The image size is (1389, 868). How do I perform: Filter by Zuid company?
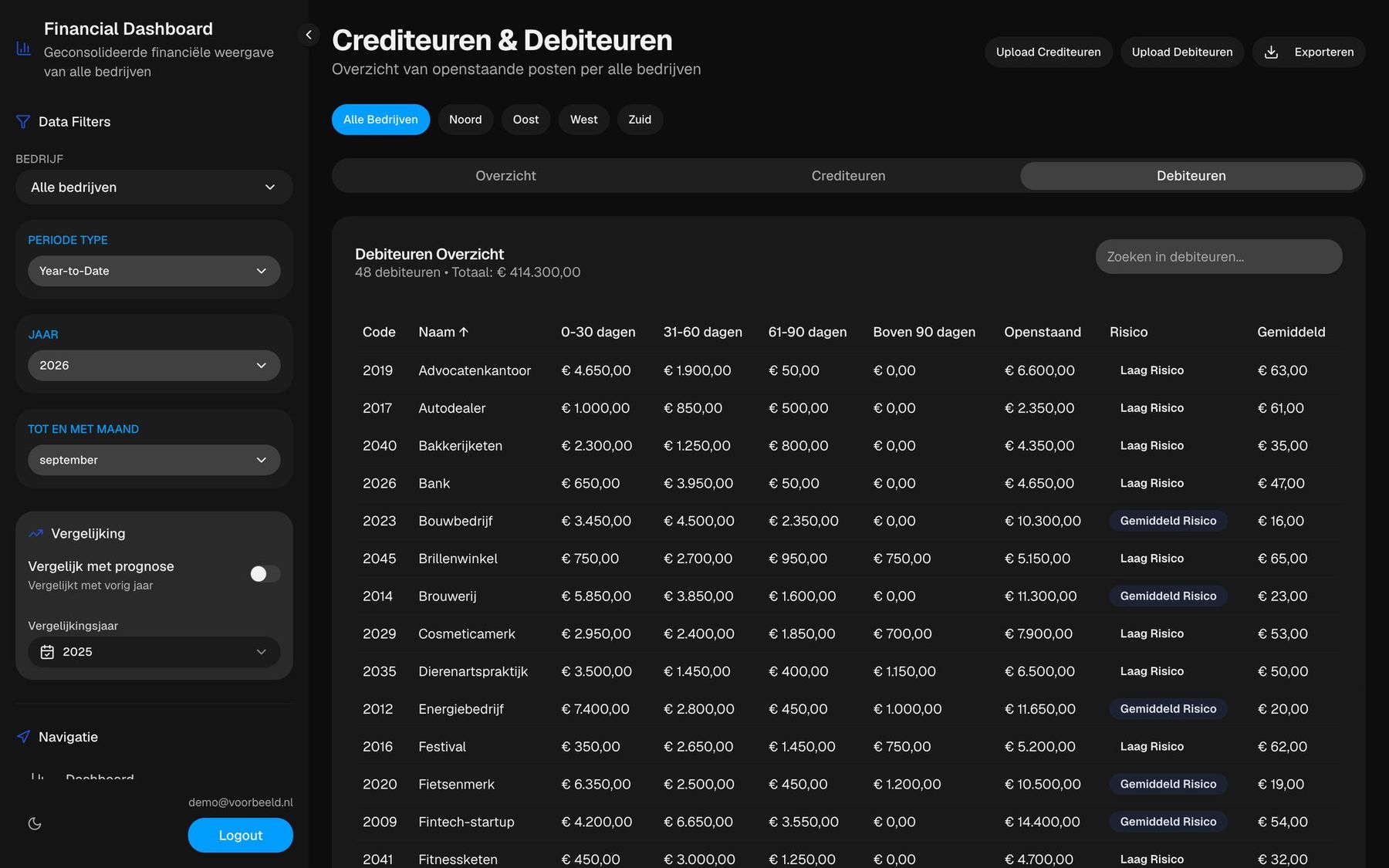coord(640,120)
